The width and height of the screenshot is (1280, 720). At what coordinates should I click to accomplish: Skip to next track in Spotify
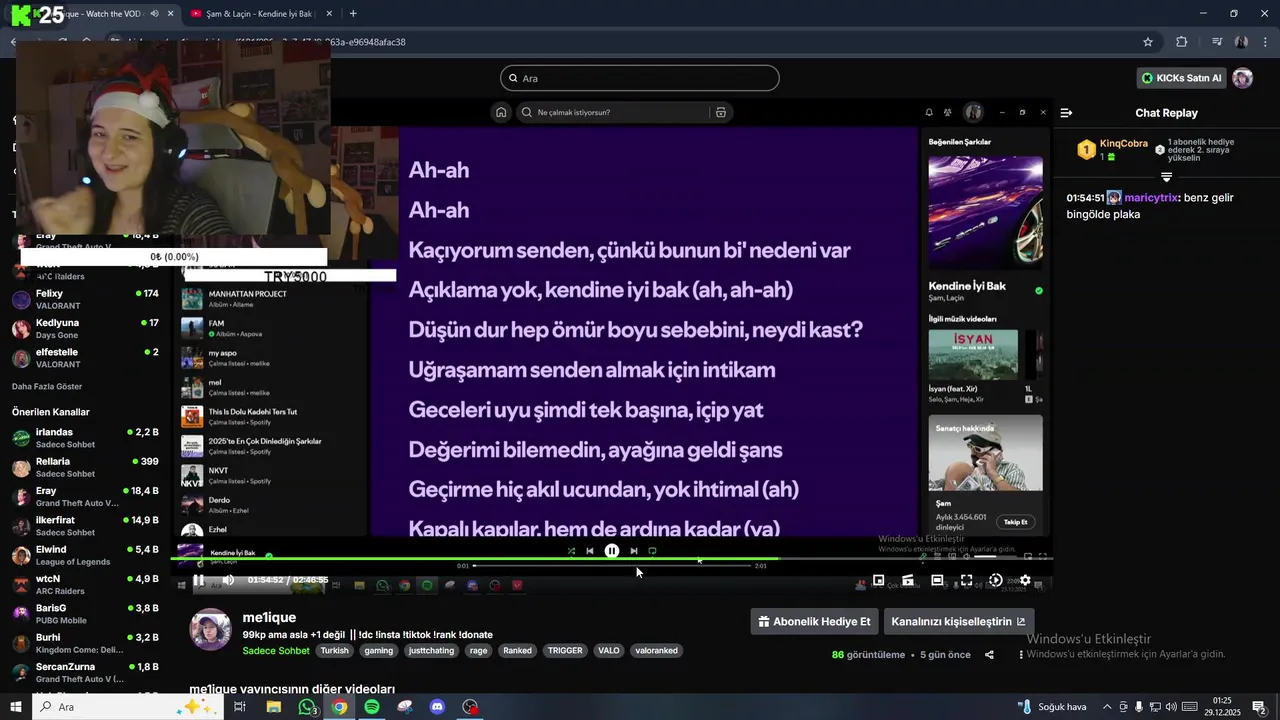[x=633, y=551]
